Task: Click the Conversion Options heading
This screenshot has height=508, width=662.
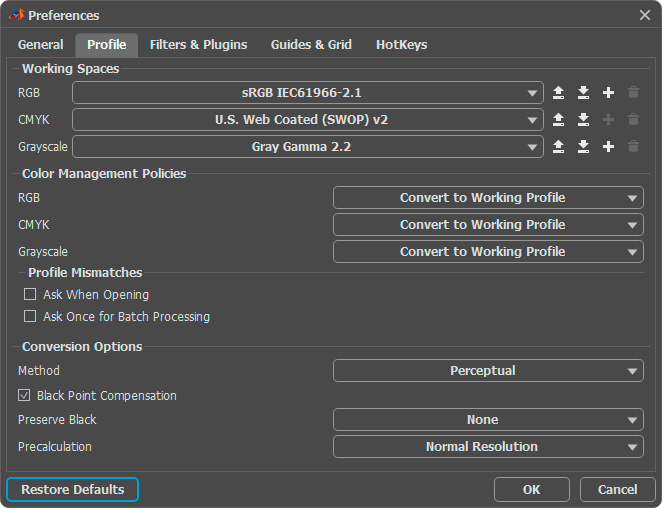Action: tap(82, 347)
